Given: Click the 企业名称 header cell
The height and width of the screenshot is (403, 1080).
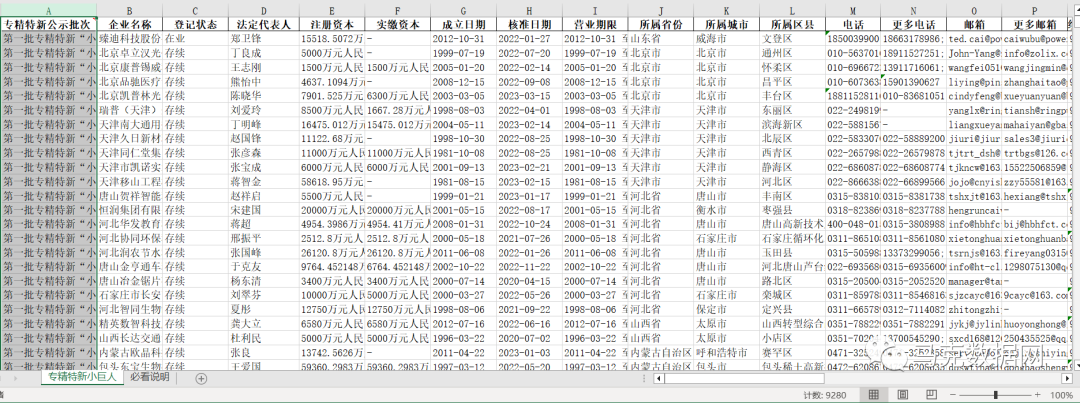Looking at the screenshot, I should click(129, 24).
